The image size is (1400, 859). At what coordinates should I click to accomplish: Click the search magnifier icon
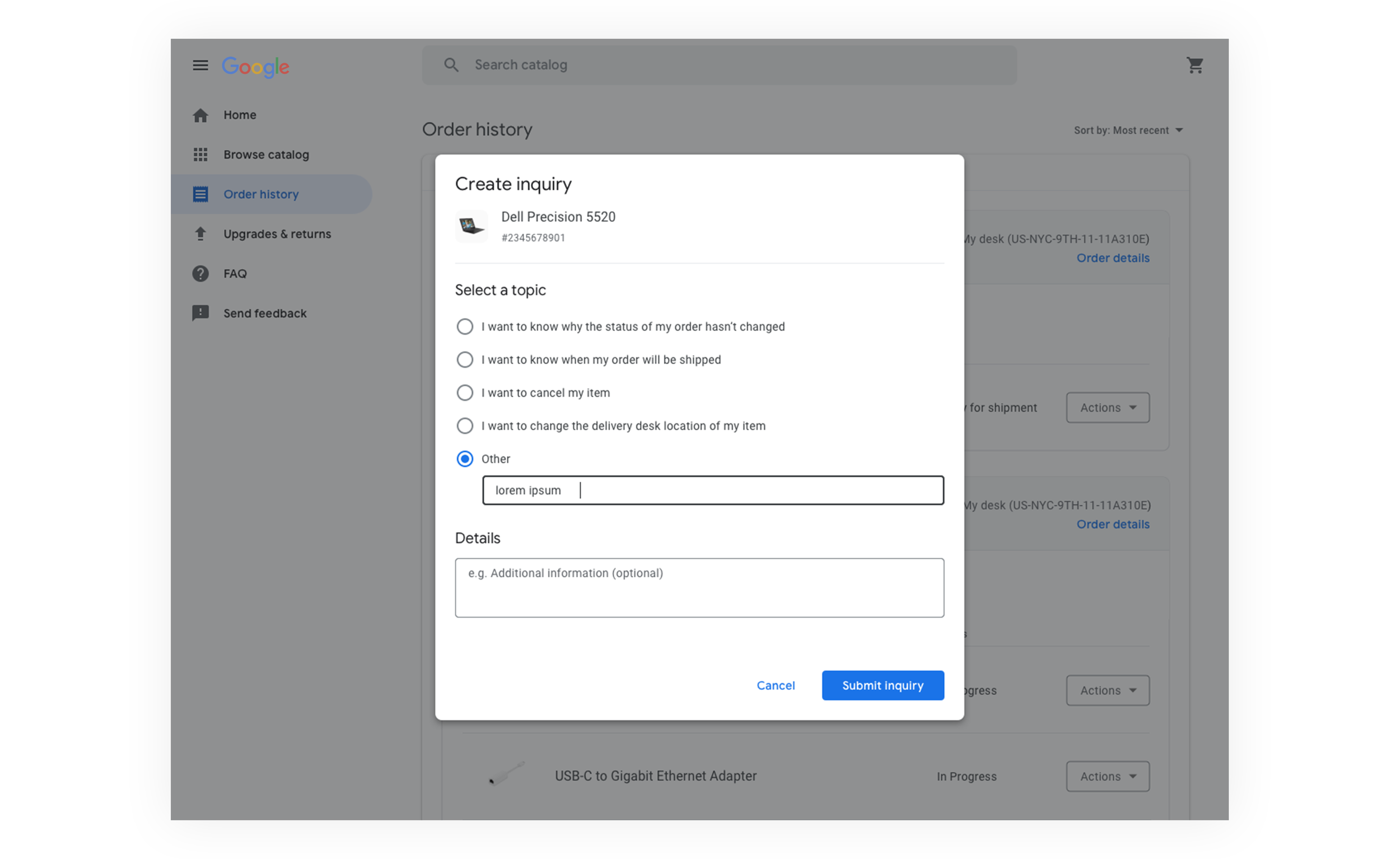pos(451,66)
